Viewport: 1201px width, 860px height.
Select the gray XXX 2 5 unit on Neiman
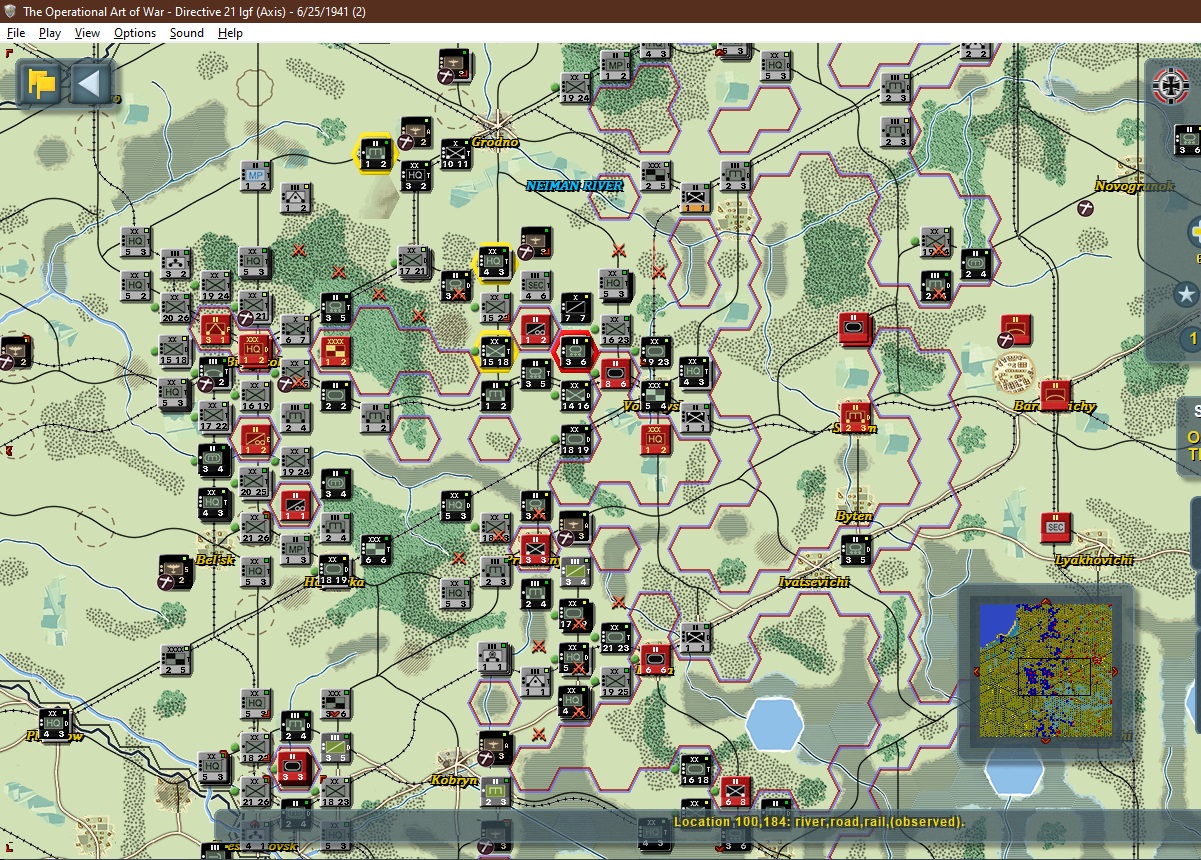coord(655,176)
